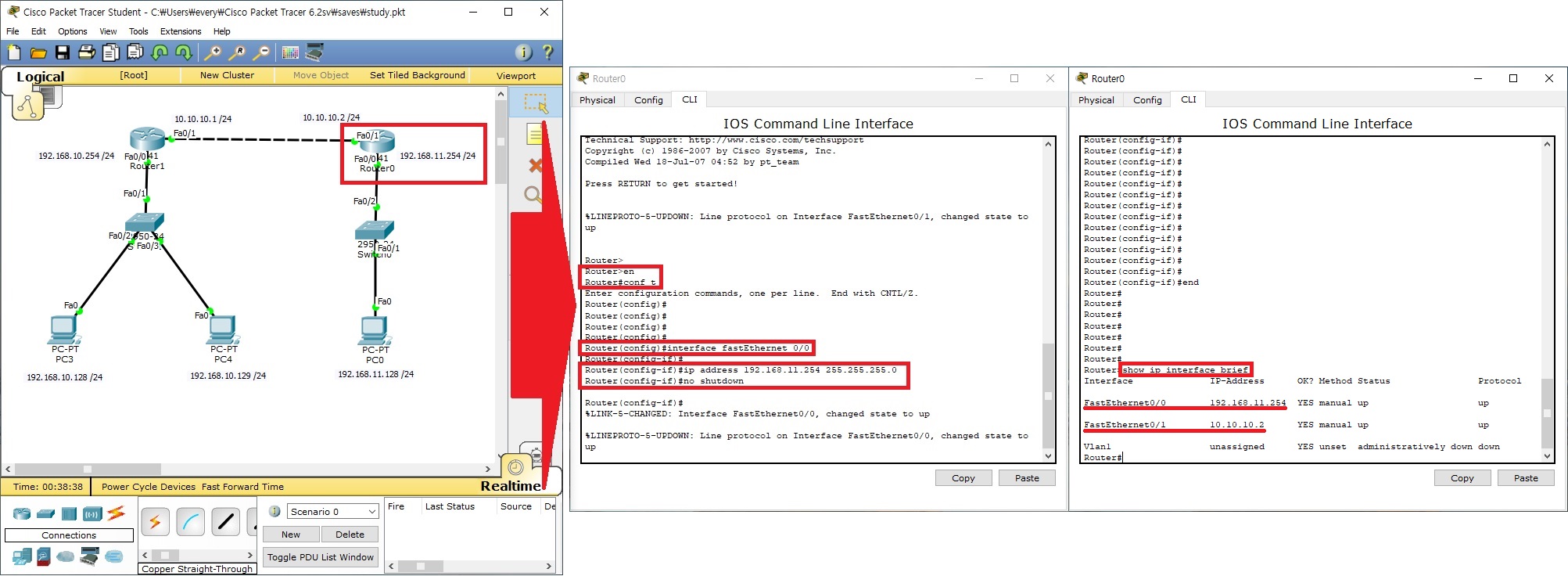
Task: Click Viewport in the yellow bar
Action: 516,76
